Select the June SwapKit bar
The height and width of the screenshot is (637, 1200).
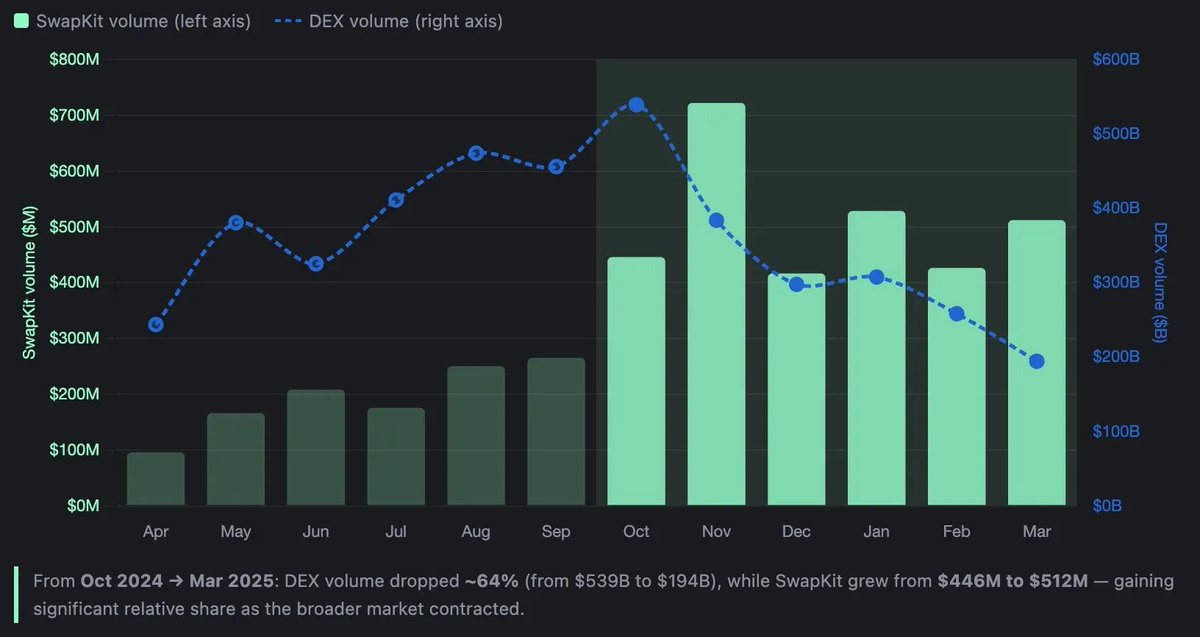[x=316, y=448]
